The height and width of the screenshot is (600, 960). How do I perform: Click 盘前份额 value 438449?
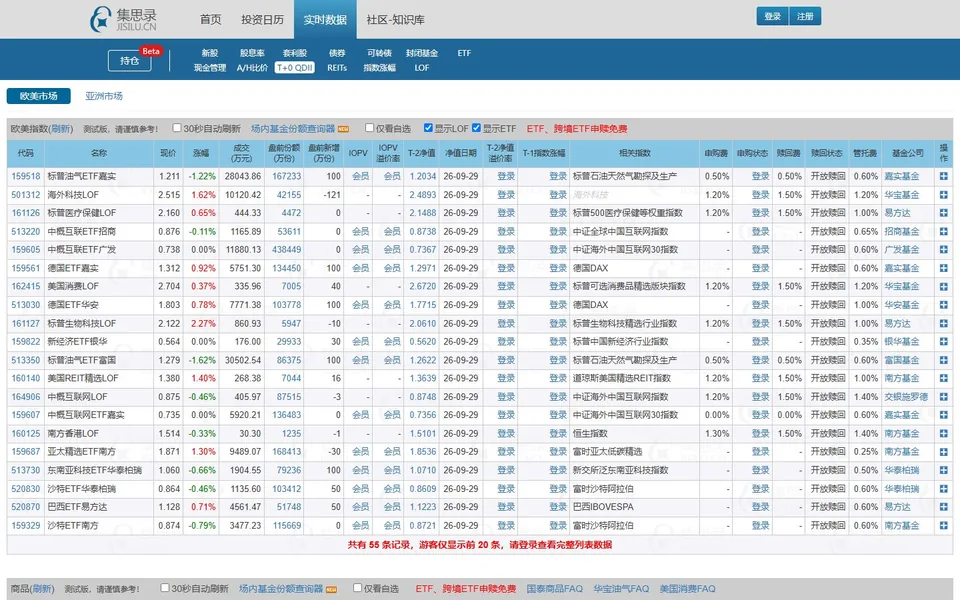(x=287, y=250)
